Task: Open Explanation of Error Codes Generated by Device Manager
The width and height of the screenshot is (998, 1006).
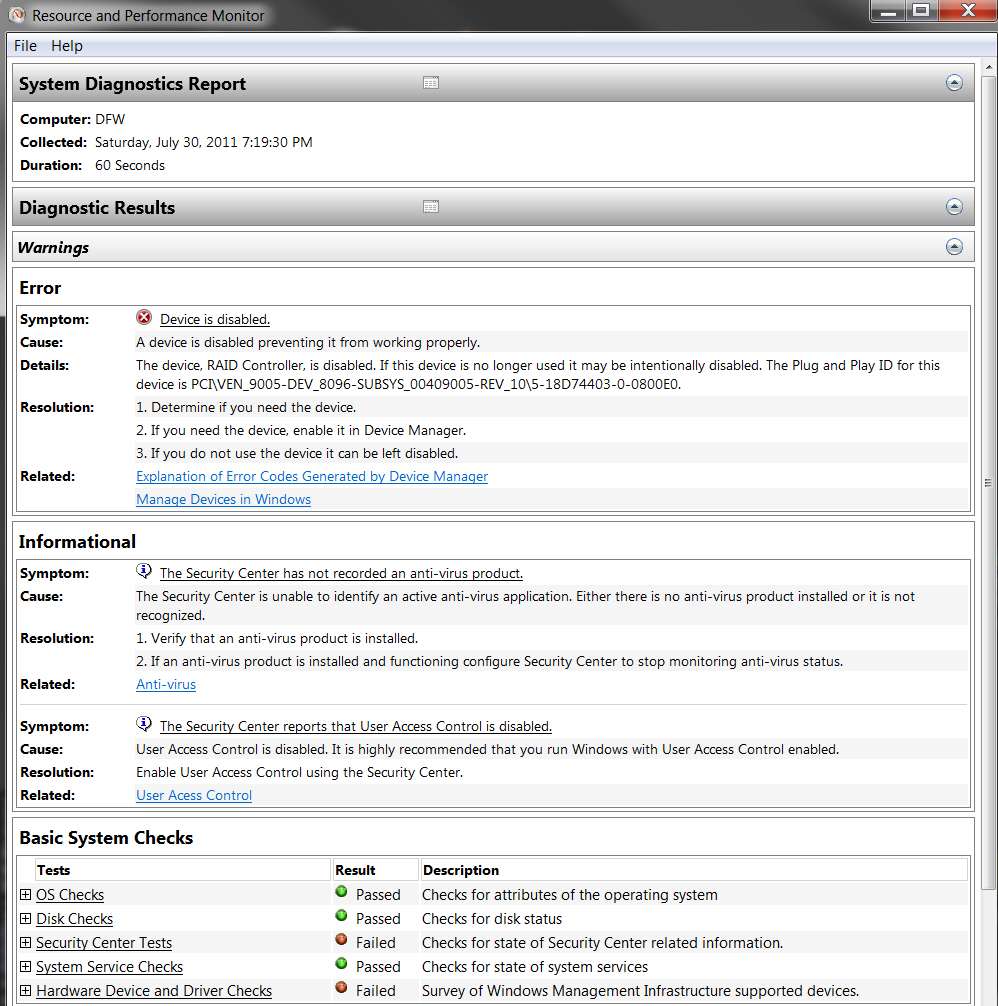Action: tap(312, 476)
